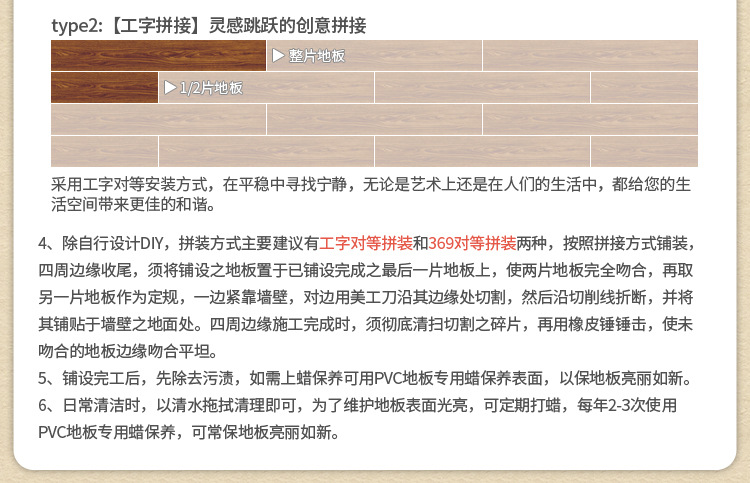This screenshot has width=750, height=483.
Task: Click line starting 5、铺设完工后
Action: click(x=366, y=378)
